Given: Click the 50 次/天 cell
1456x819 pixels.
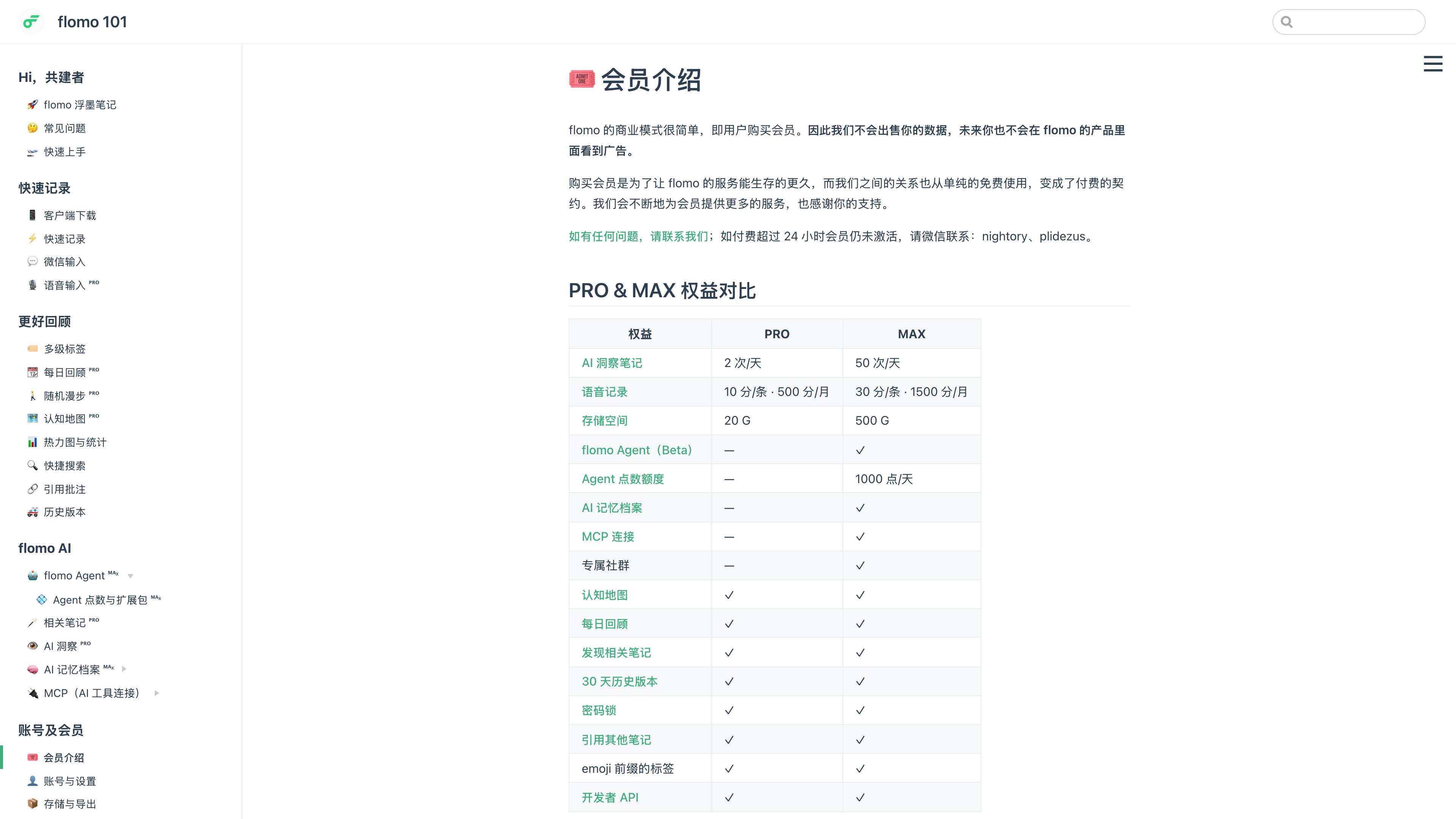Looking at the screenshot, I should (x=912, y=363).
